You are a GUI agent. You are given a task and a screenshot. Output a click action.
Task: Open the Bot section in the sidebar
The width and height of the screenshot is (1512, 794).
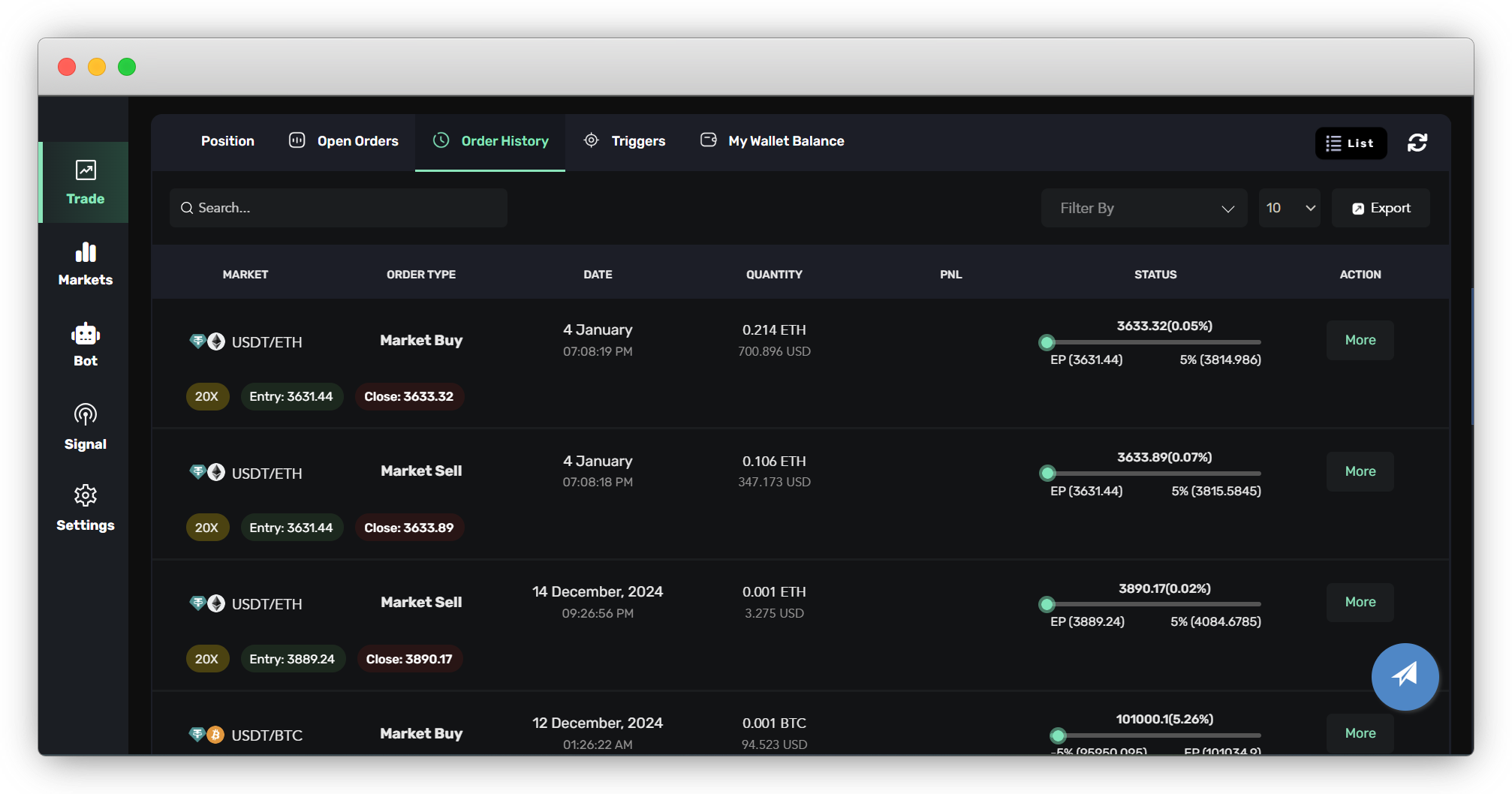pos(85,334)
